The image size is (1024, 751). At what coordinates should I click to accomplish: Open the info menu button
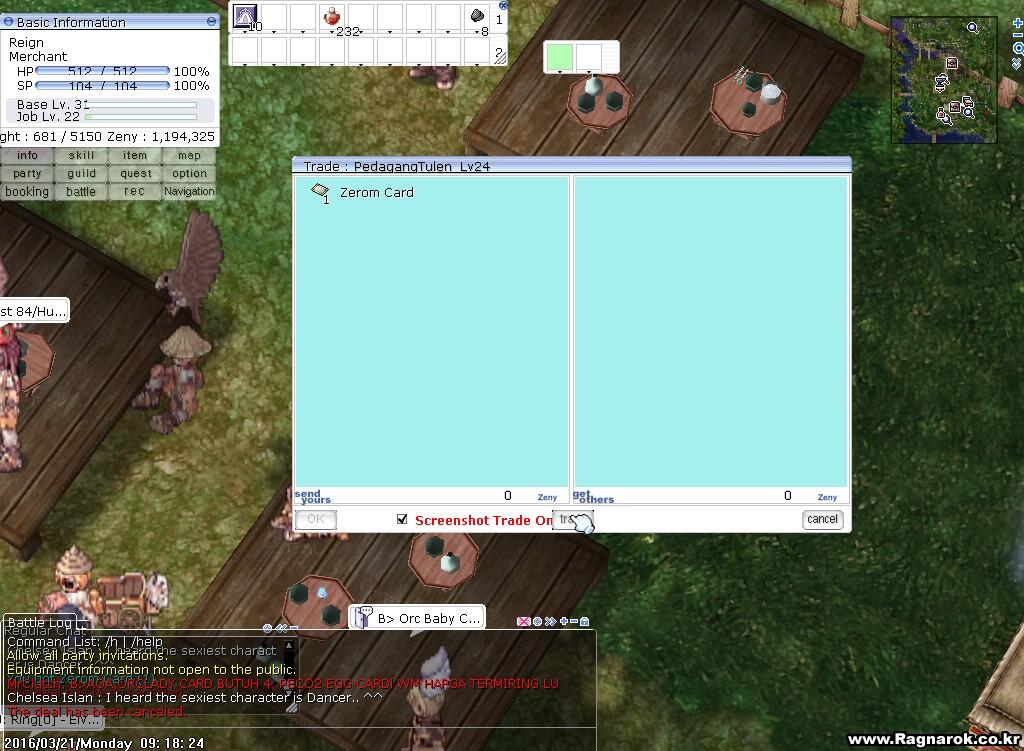[27, 155]
